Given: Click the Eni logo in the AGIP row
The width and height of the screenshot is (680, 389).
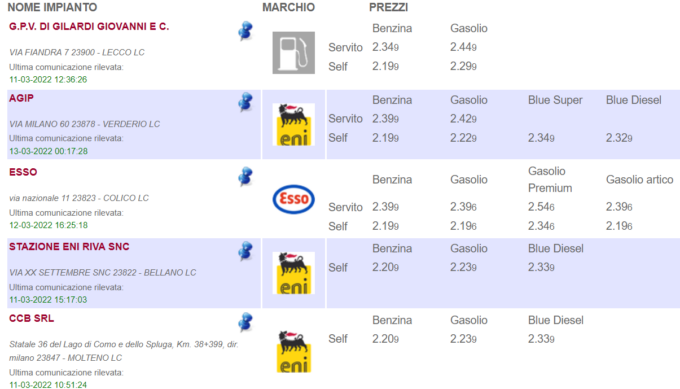Looking at the screenshot, I should point(294,124).
